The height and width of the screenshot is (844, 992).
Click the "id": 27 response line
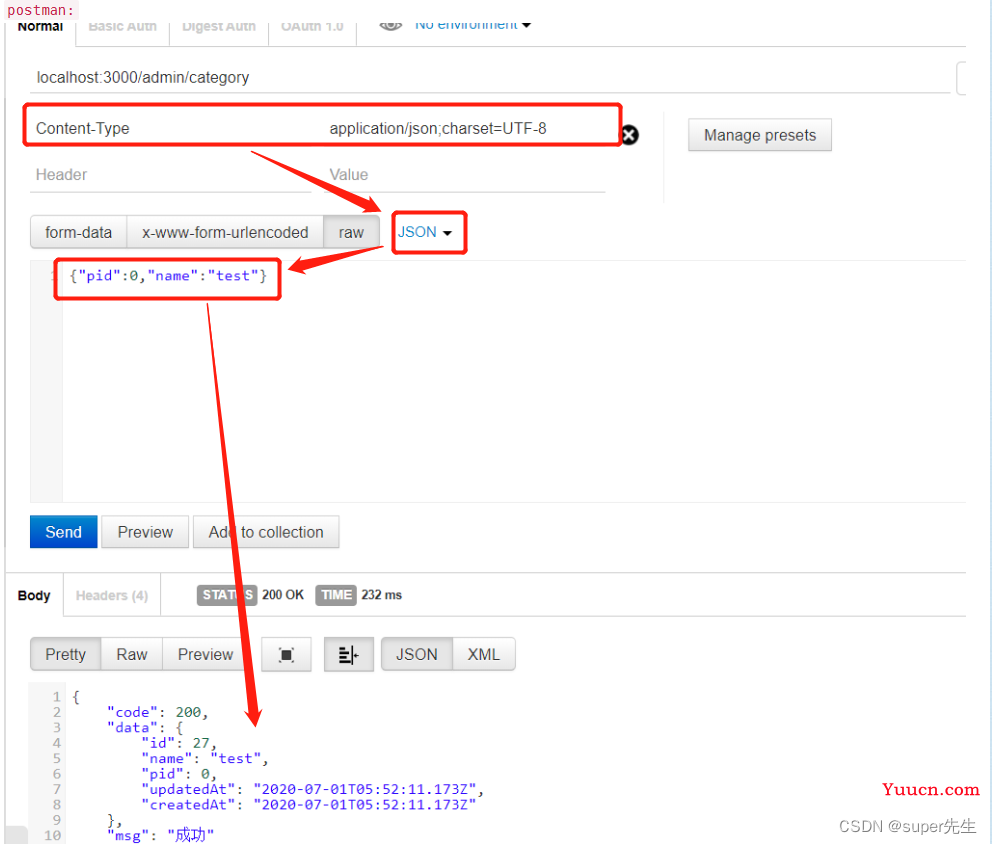[x=179, y=743]
